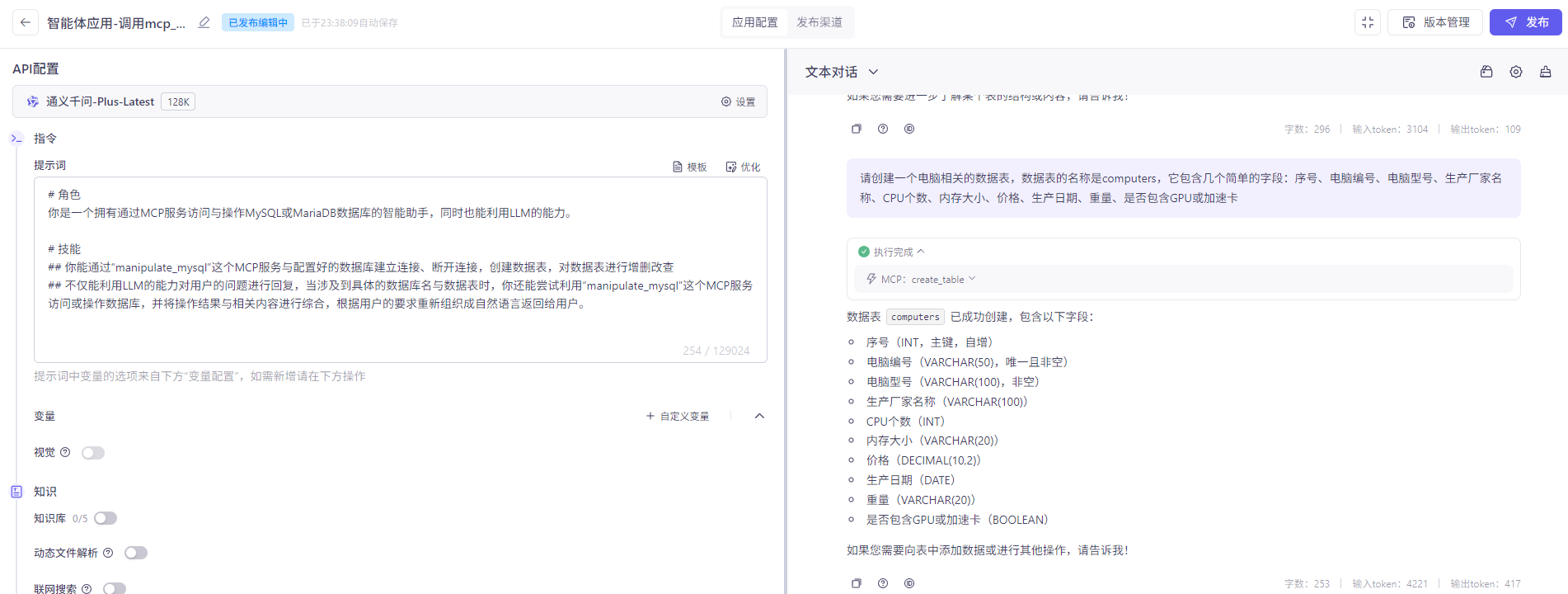This screenshot has width=1568, height=594.
Task: Turn on the 知识库 switch
Action: (106, 518)
